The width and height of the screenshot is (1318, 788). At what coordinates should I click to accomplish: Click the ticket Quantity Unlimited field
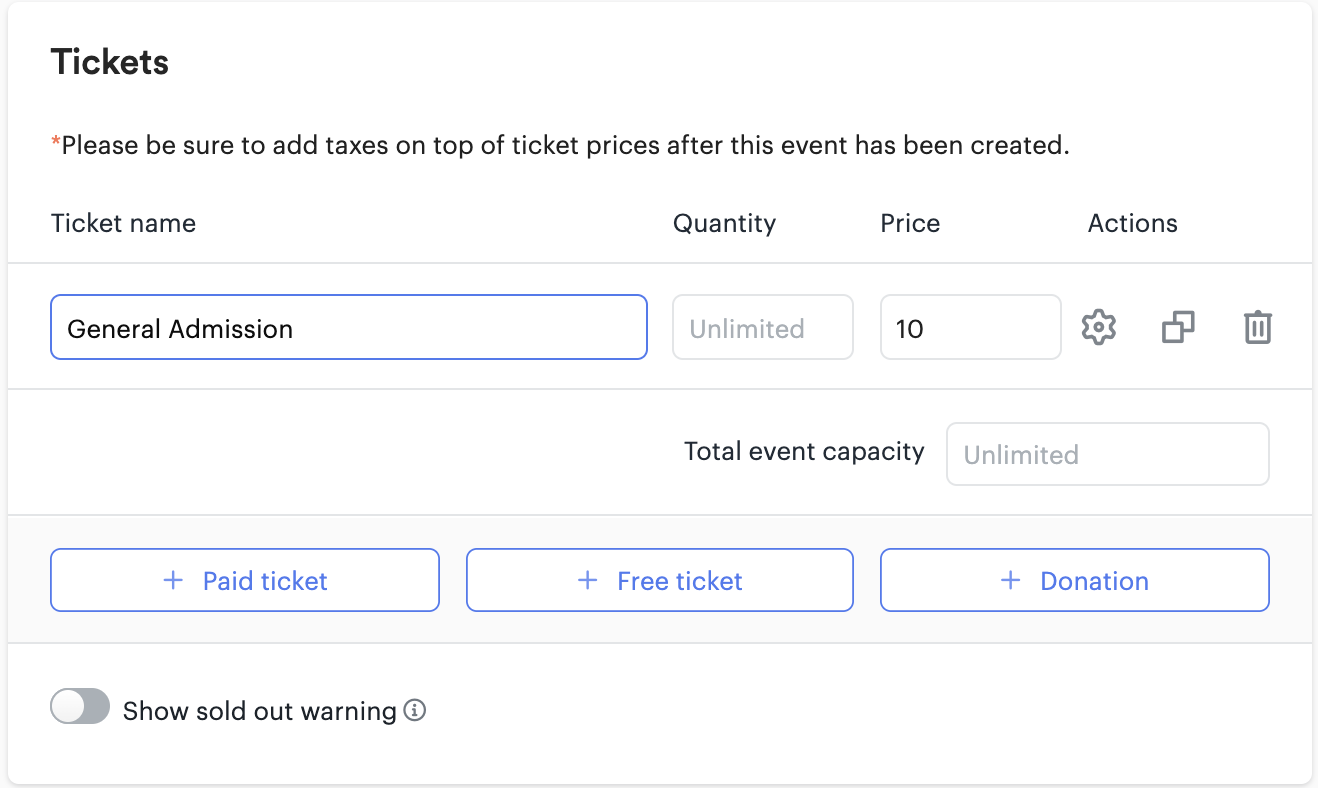click(x=762, y=327)
